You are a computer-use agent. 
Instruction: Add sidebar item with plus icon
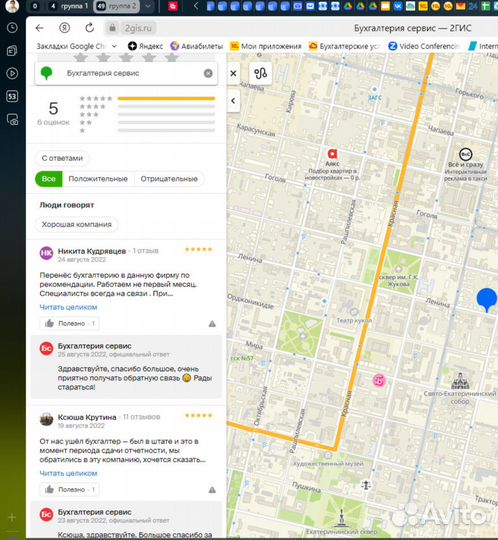coord(12,517)
